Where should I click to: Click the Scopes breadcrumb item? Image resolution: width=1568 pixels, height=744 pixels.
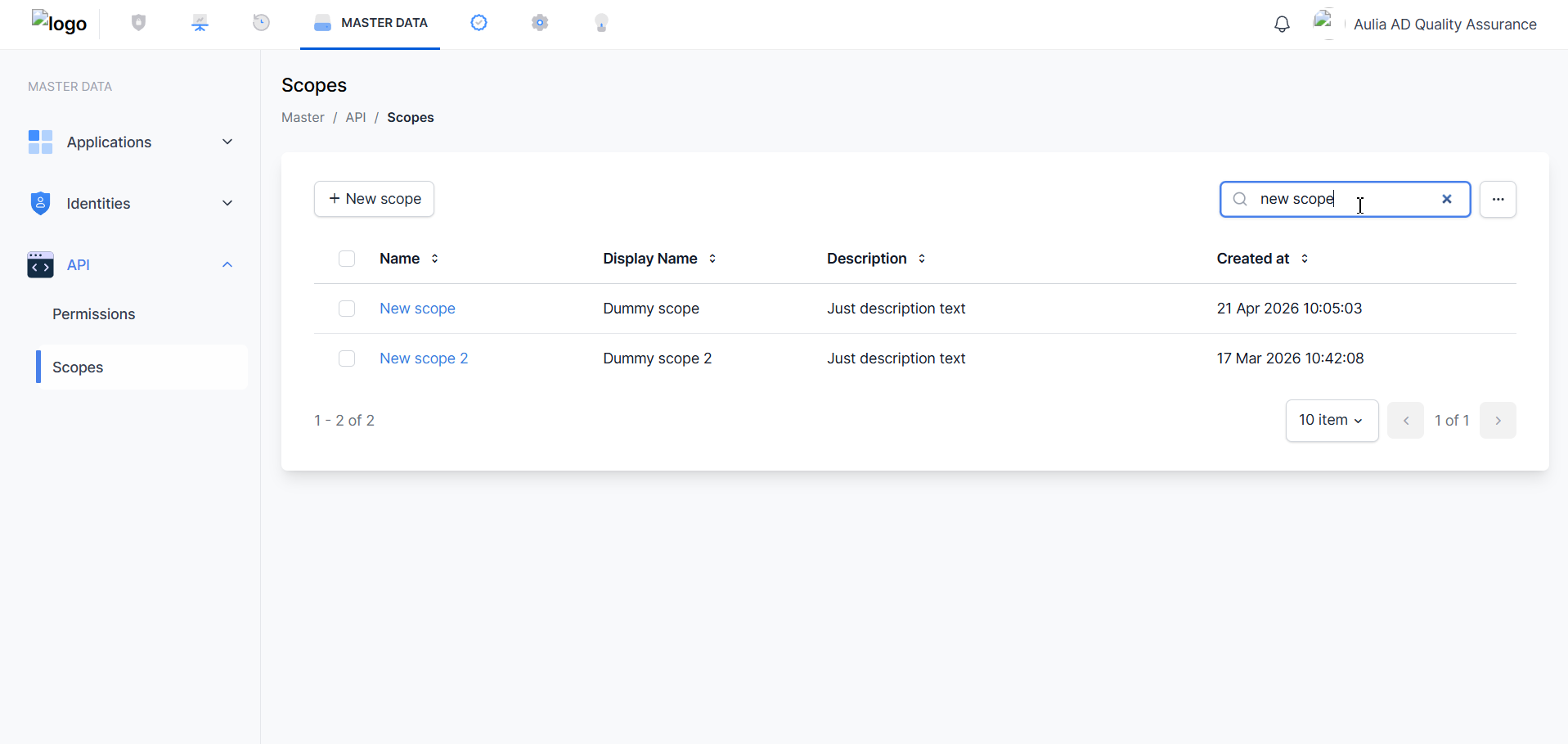[x=411, y=117]
